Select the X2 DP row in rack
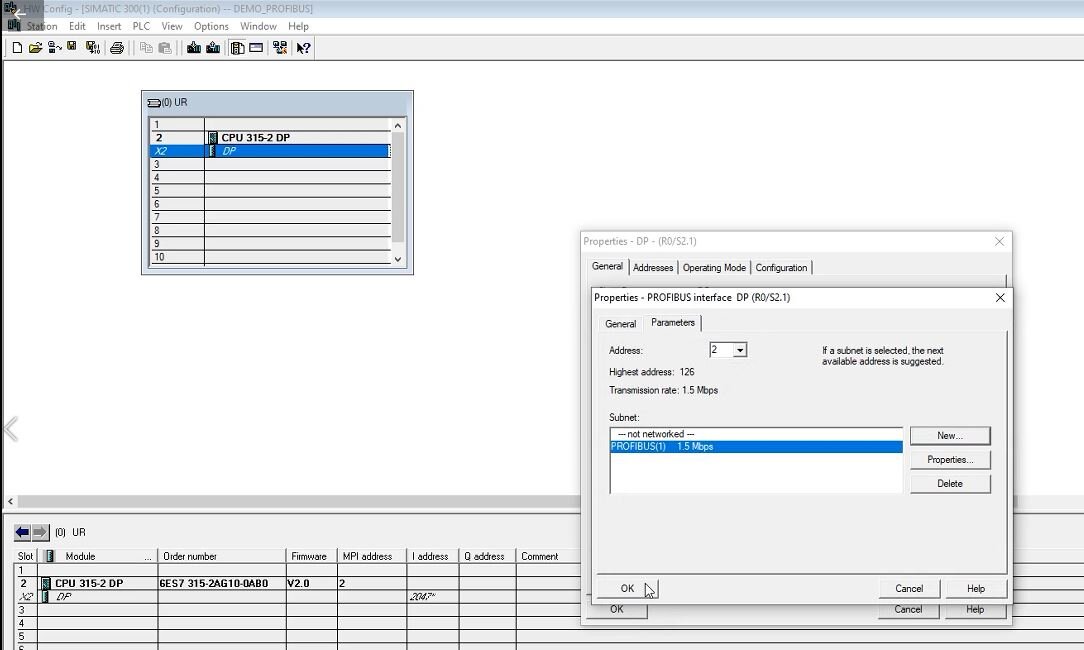This screenshot has height=650, width=1084. pos(270,151)
